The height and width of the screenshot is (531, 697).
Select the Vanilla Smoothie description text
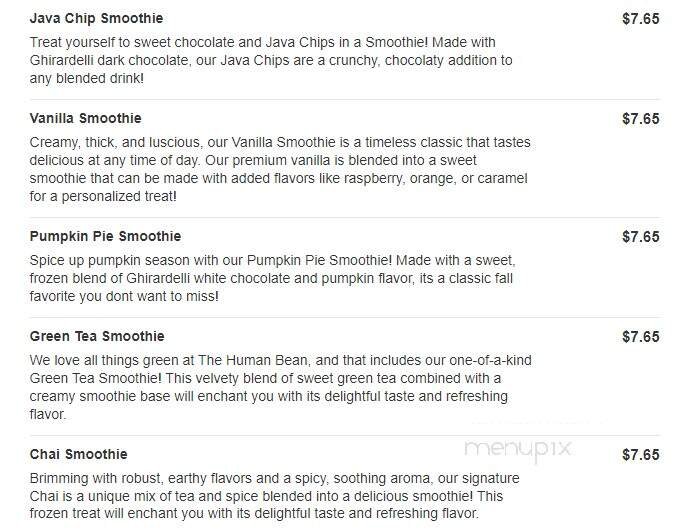270,169
